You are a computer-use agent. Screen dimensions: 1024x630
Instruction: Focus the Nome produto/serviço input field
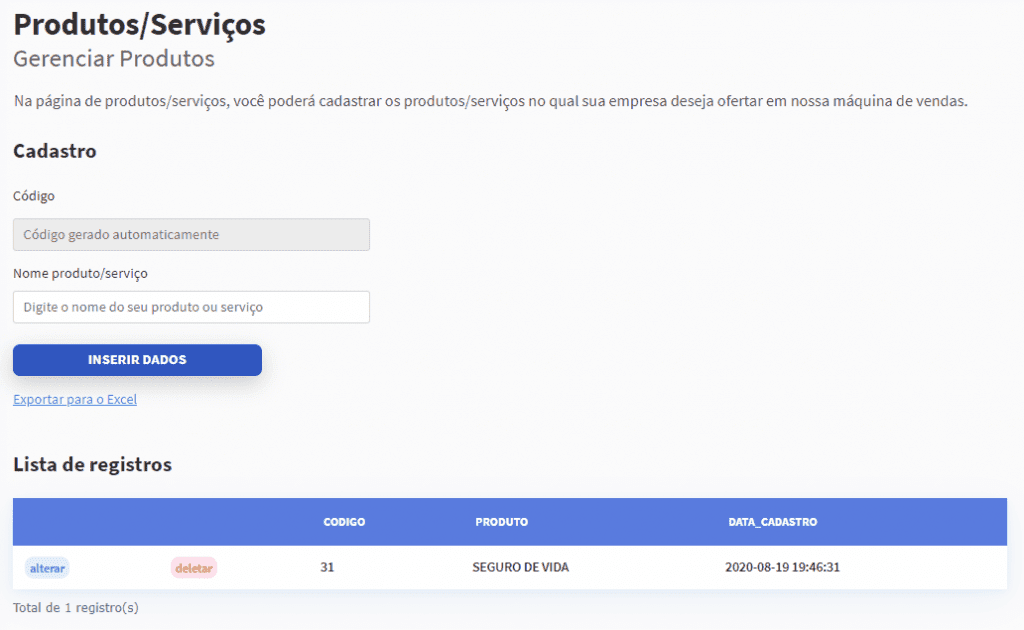(x=191, y=307)
